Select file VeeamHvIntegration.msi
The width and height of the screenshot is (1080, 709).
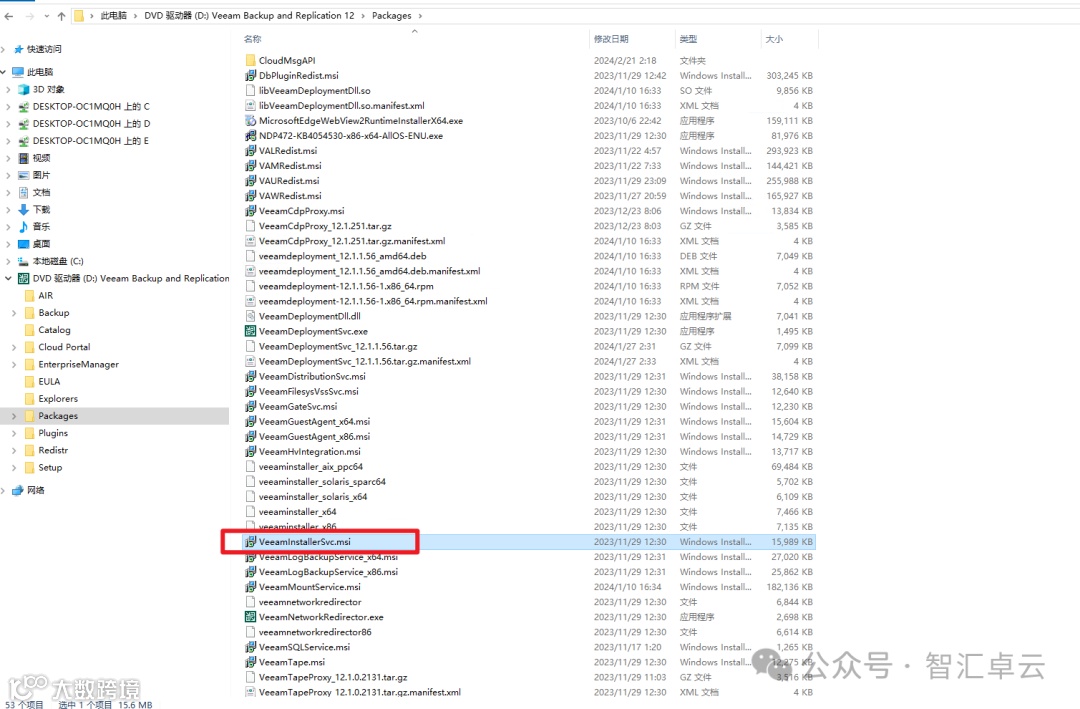click(310, 452)
